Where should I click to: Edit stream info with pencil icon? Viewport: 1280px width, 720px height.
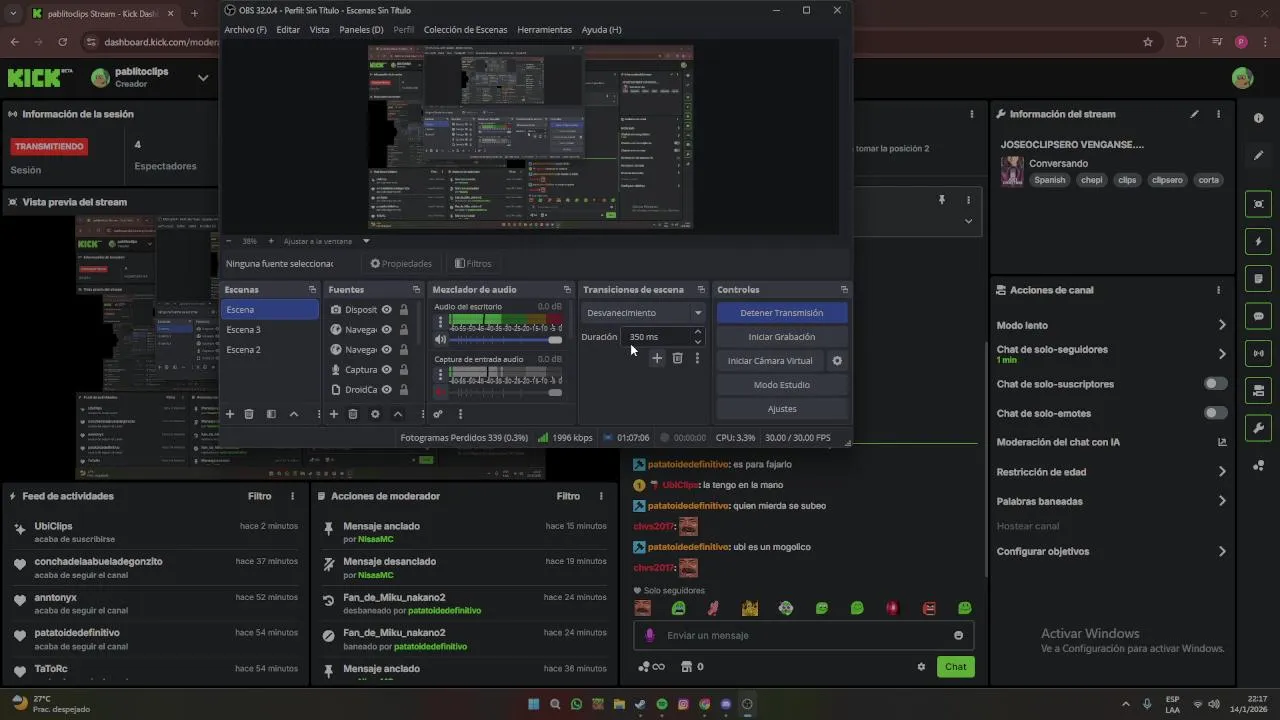pos(1194,114)
